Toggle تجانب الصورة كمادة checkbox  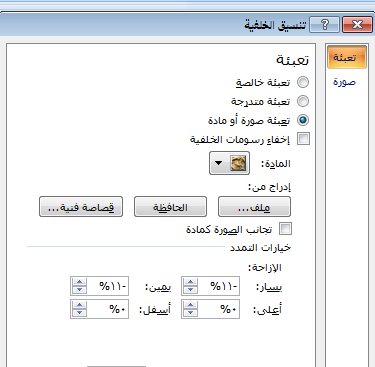pyautogui.click(x=285, y=229)
